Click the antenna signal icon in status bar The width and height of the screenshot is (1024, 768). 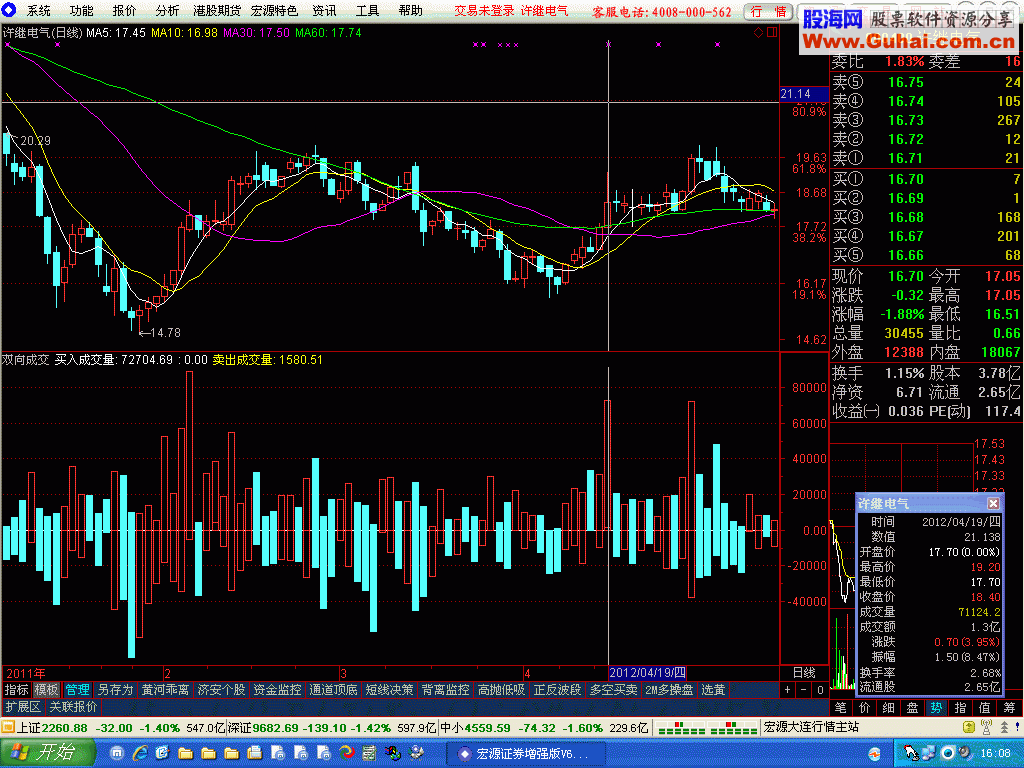tap(987, 728)
